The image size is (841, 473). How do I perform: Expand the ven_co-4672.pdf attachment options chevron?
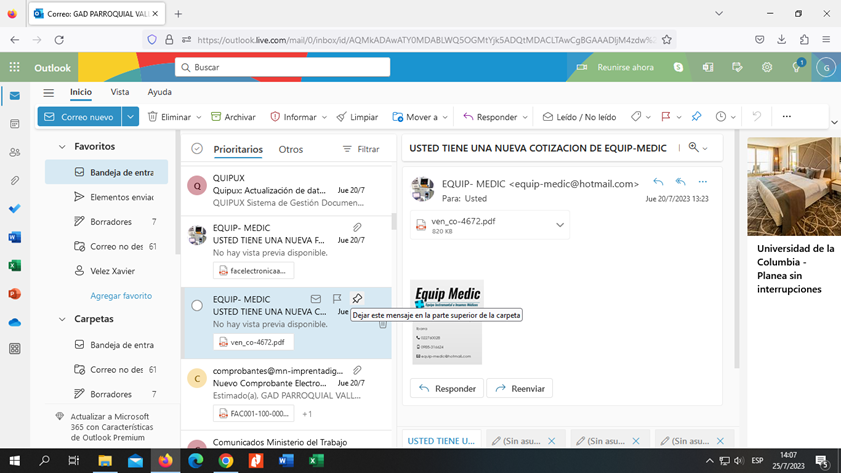560,225
